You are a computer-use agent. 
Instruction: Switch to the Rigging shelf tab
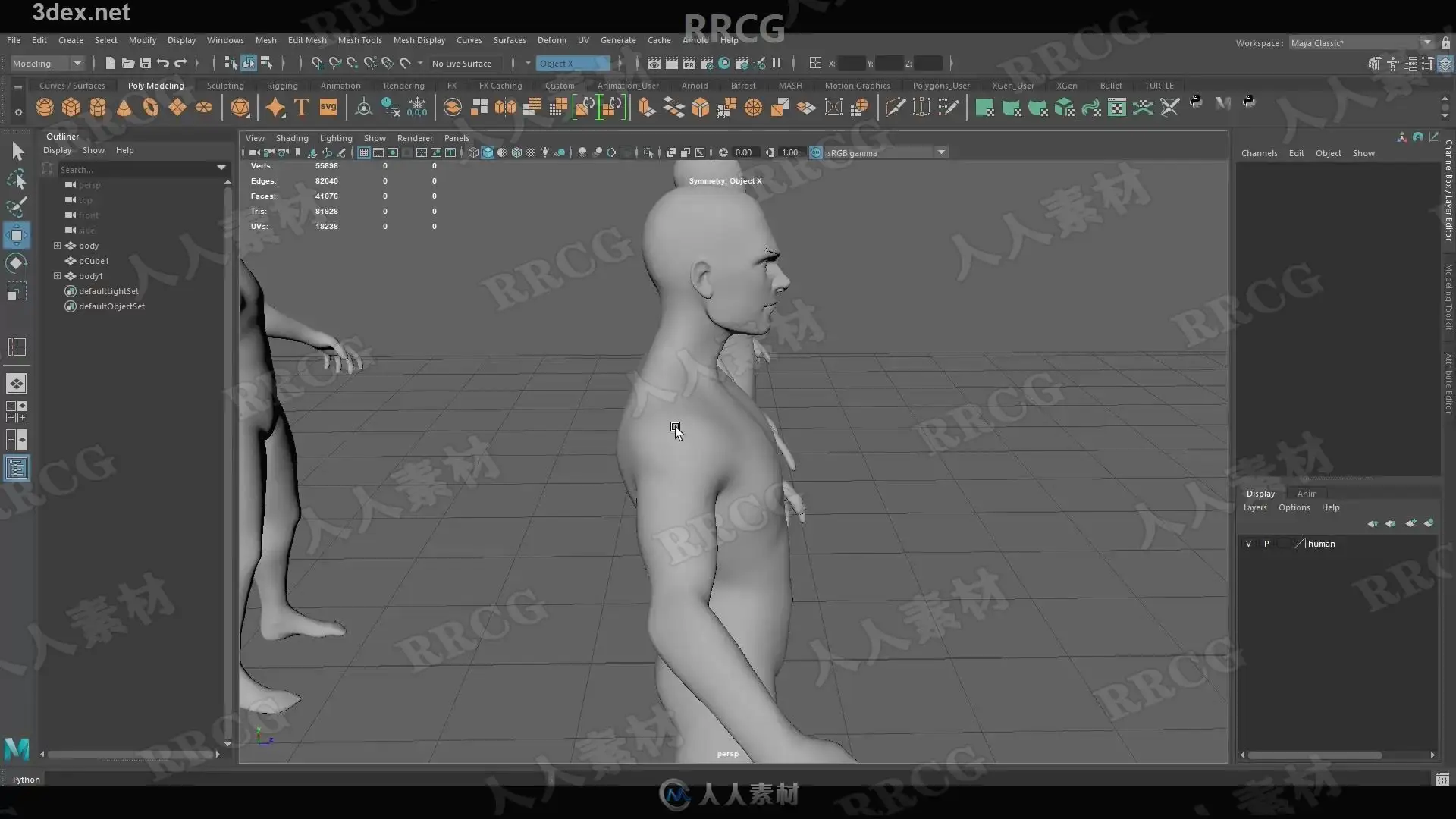click(282, 86)
